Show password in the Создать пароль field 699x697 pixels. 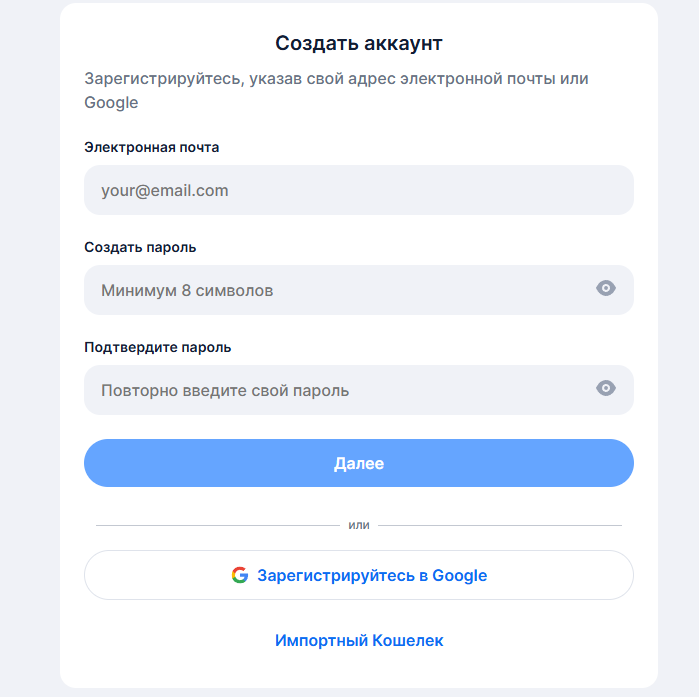pos(606,289)
